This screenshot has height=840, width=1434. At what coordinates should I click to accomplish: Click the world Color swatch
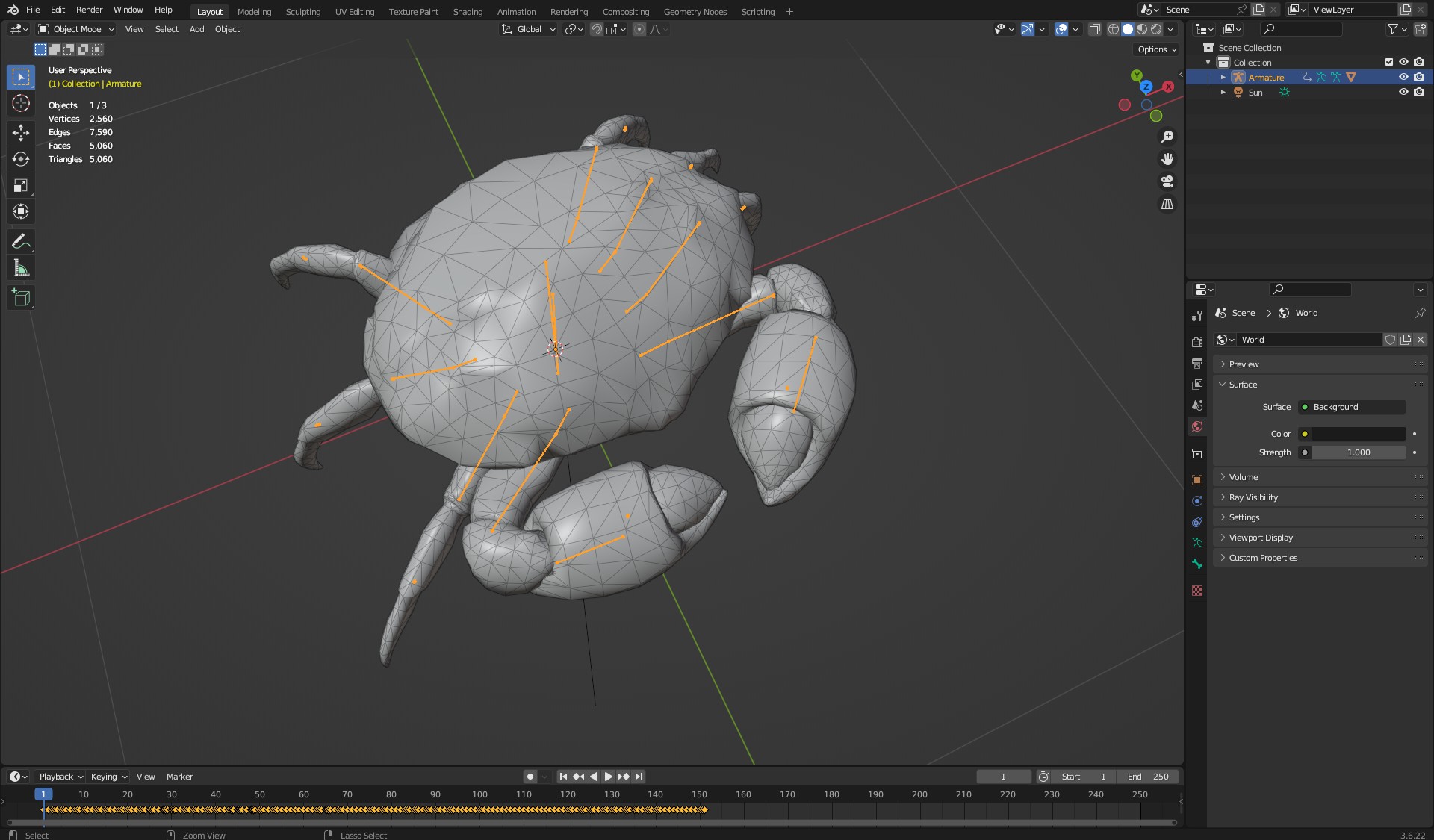[x=1359, y=434]
